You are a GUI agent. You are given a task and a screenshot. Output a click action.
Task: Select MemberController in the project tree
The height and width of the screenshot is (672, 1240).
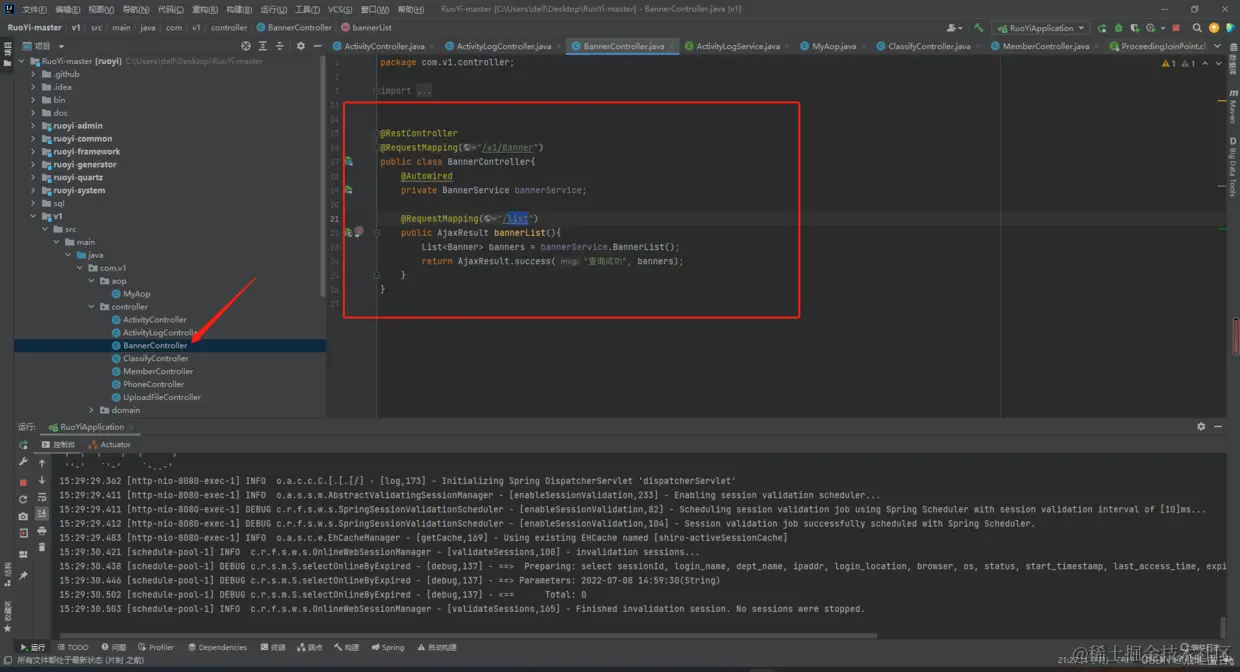pyautogui.click(x=157, y=371)
